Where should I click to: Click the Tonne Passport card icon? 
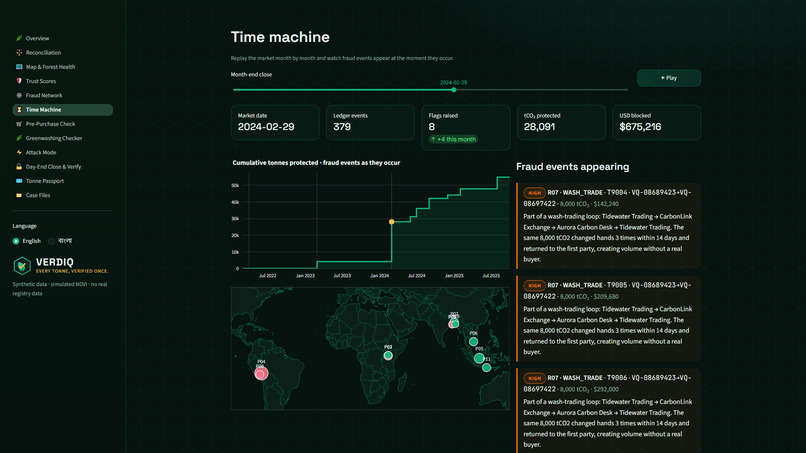coord(19,181)
